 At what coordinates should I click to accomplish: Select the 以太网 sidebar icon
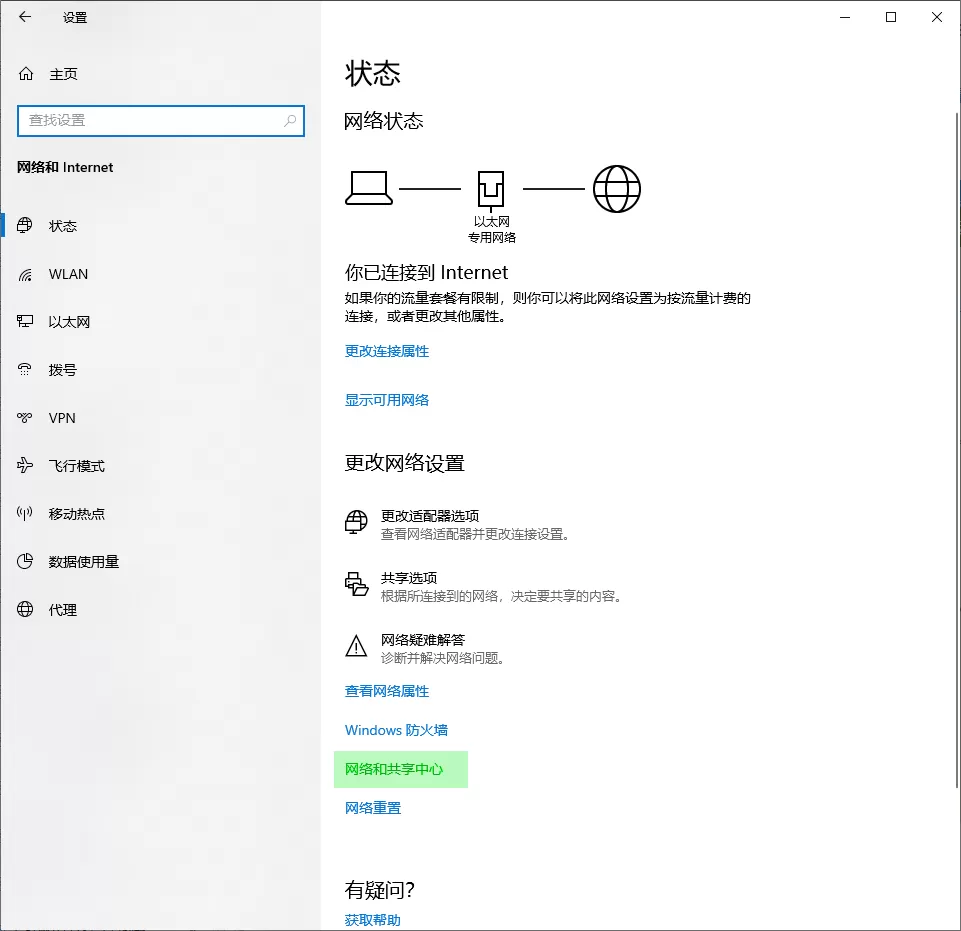point(24,321)
